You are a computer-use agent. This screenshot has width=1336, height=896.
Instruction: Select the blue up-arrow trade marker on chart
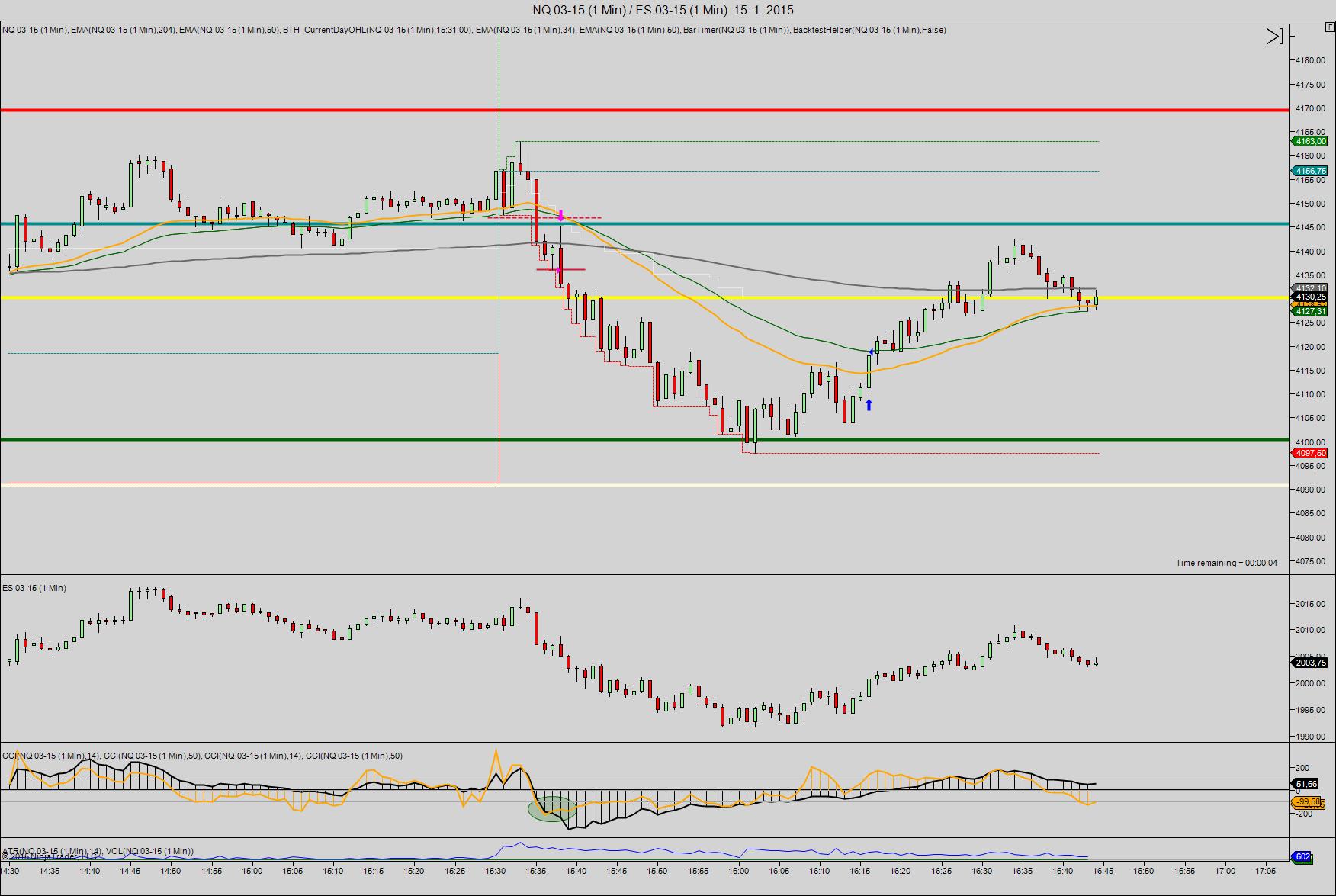pos(868,405)
